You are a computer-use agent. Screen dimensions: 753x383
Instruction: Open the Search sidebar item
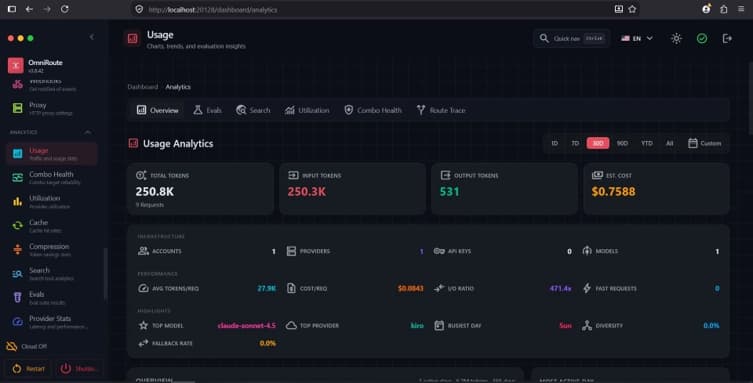click(51, 274)
